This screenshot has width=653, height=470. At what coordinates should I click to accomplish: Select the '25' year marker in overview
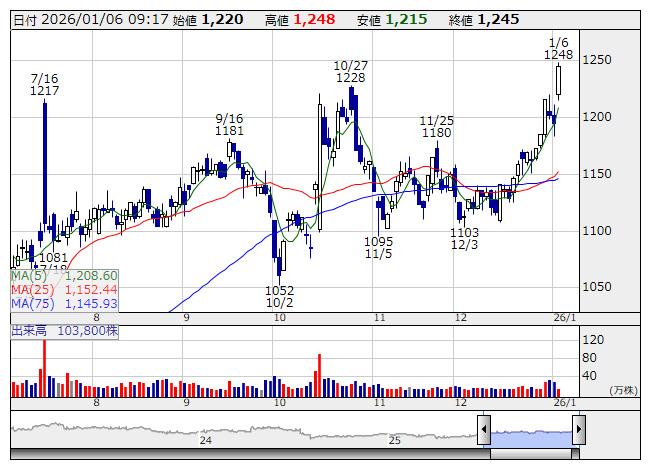tap(395, 440)
